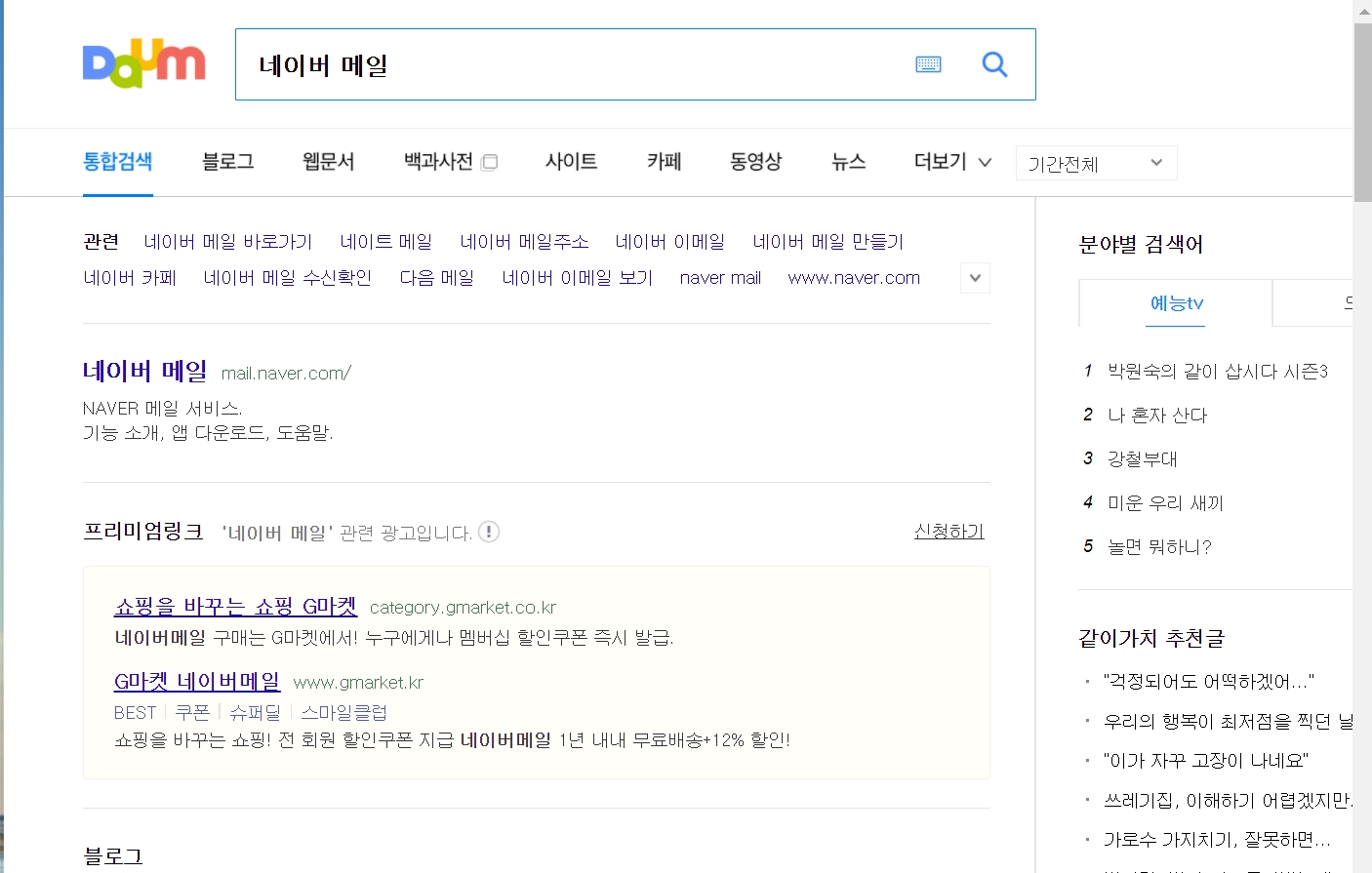Click the magnifier search icon
The image size is (1372, 873).
pos(994,64)
